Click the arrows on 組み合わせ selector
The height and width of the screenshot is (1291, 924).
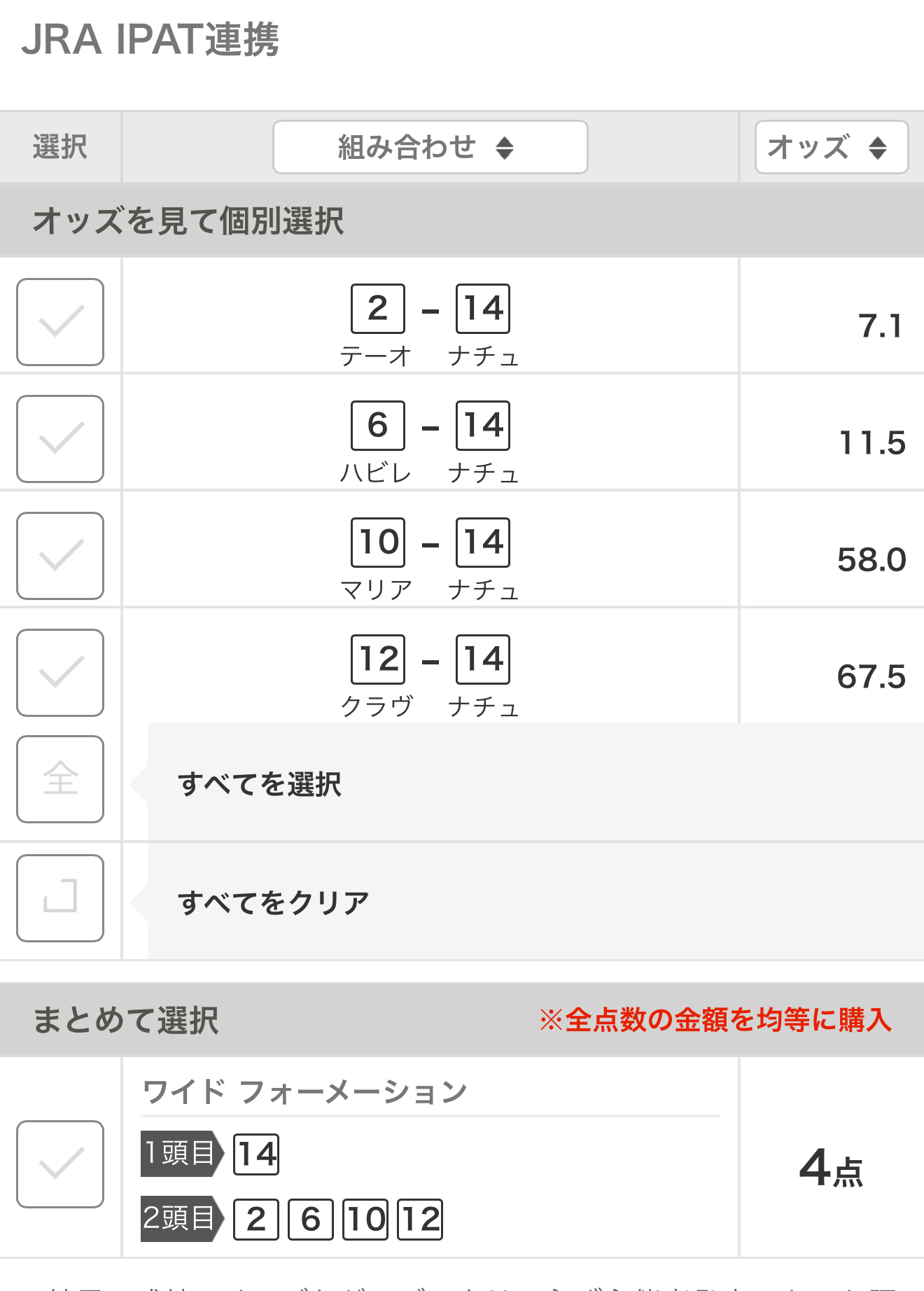click(x=505, y=148)
